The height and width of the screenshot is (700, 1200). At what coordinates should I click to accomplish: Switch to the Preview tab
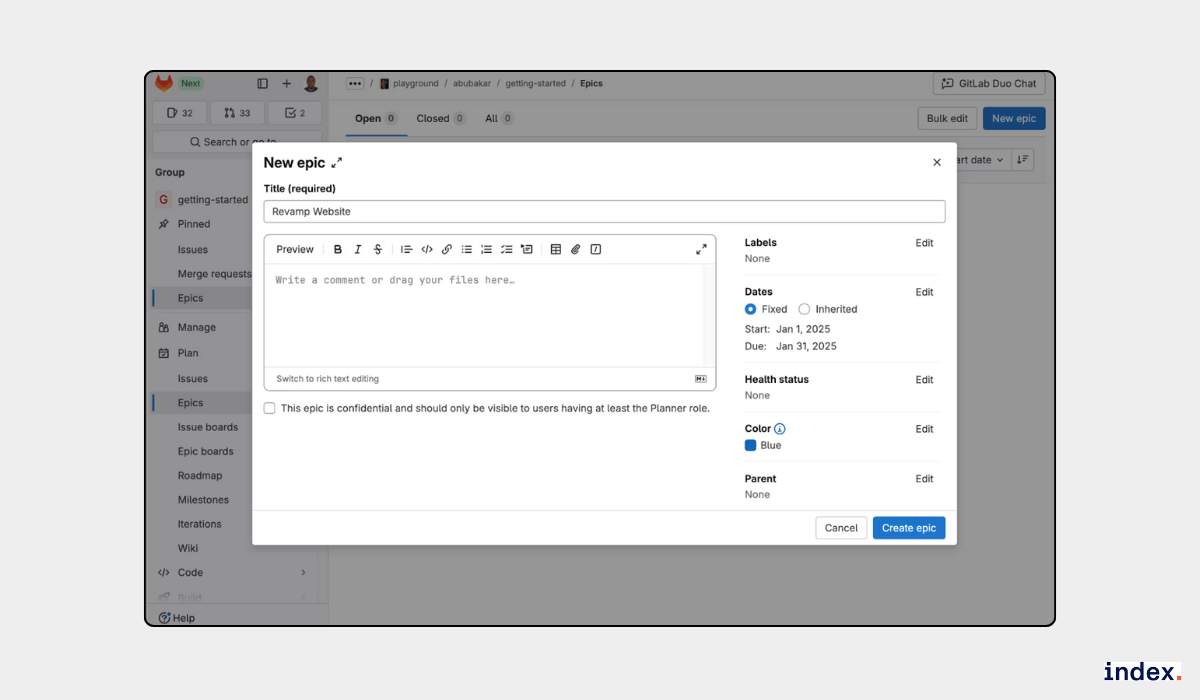[295, 250]
